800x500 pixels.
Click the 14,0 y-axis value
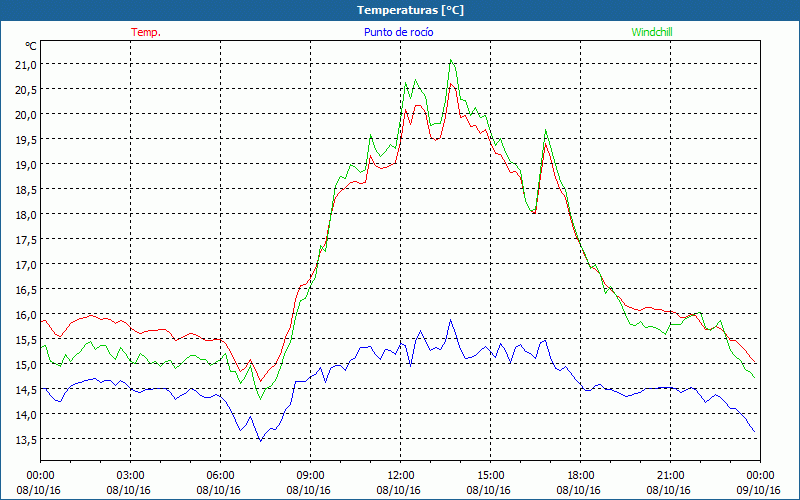tap(26, 414)
